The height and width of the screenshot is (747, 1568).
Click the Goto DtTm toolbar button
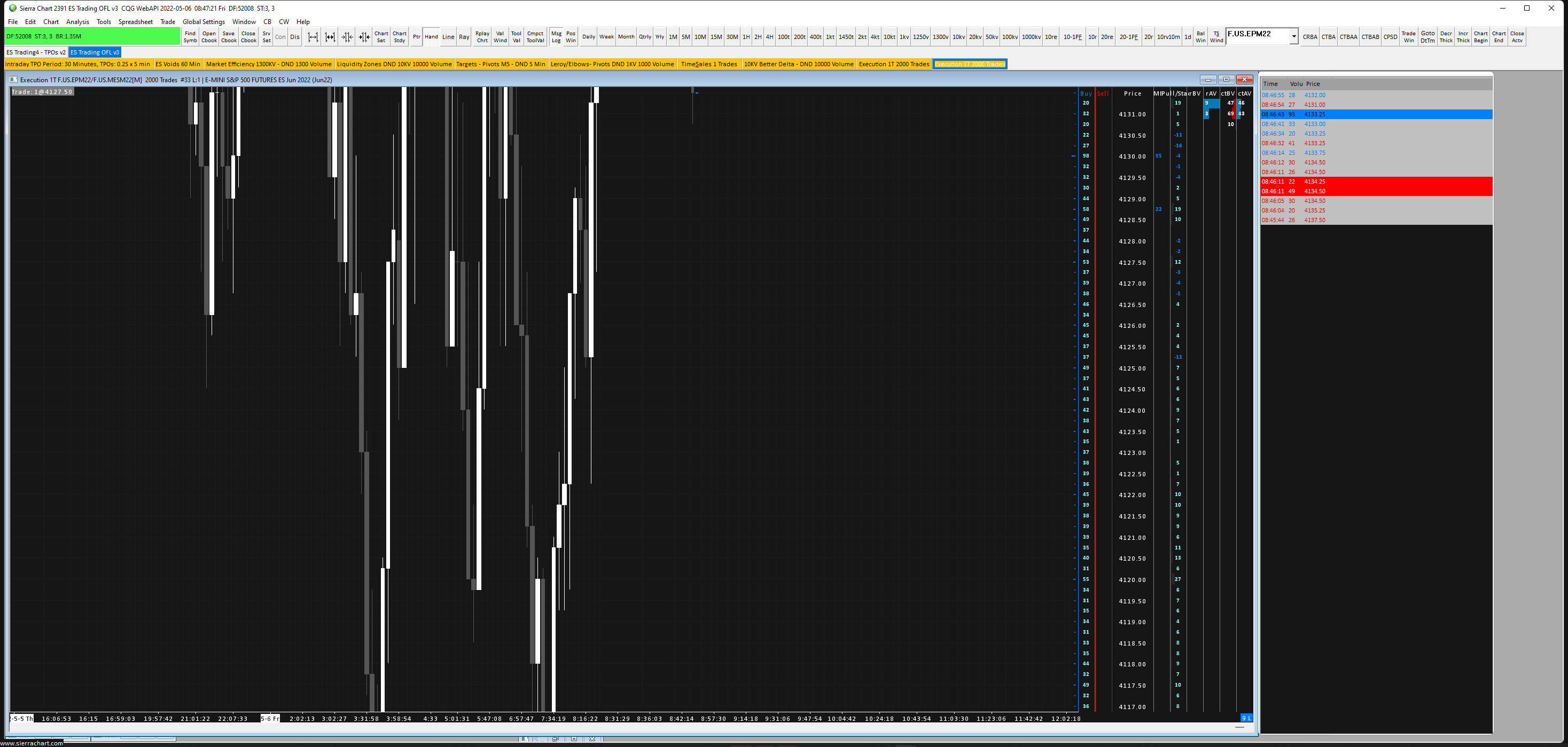point(1427,37)
